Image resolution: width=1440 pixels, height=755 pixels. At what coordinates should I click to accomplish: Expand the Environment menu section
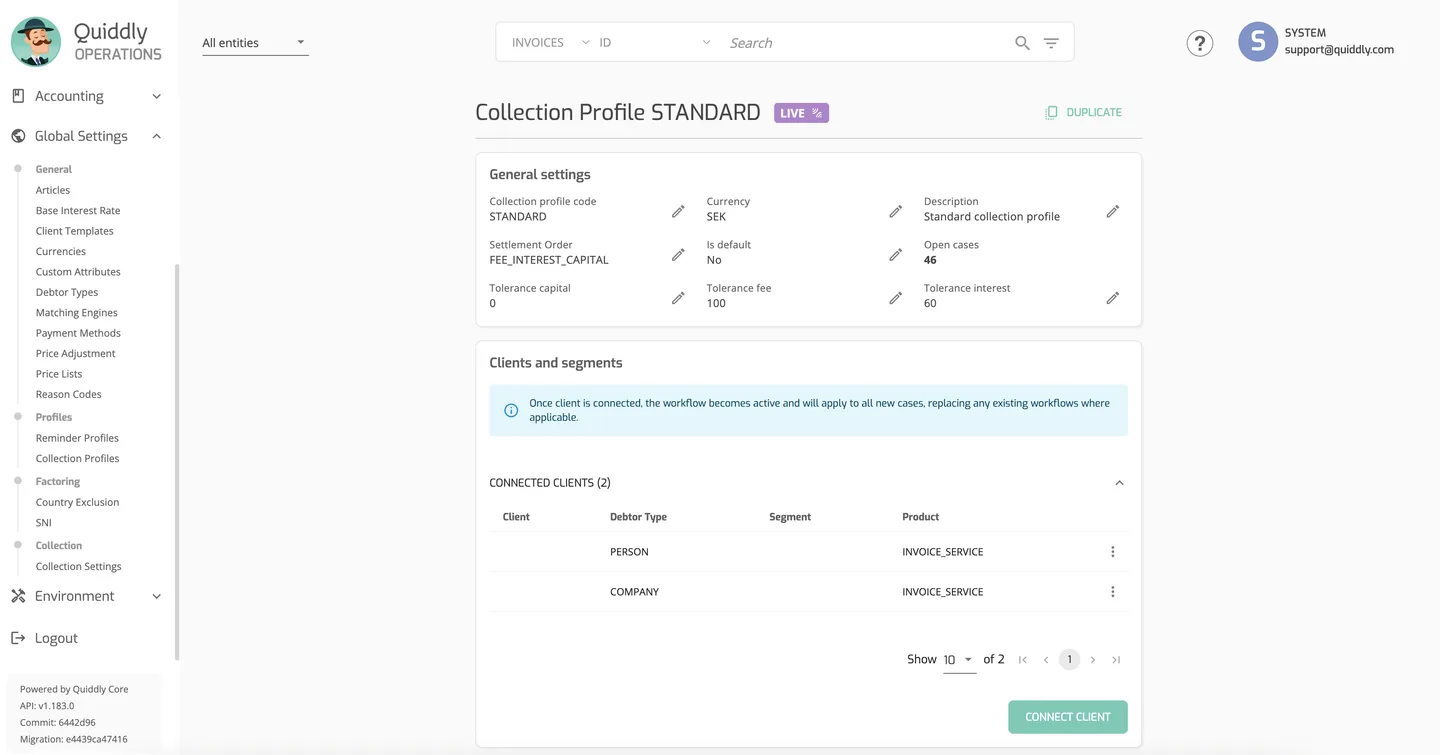click(x=86, y=596)
